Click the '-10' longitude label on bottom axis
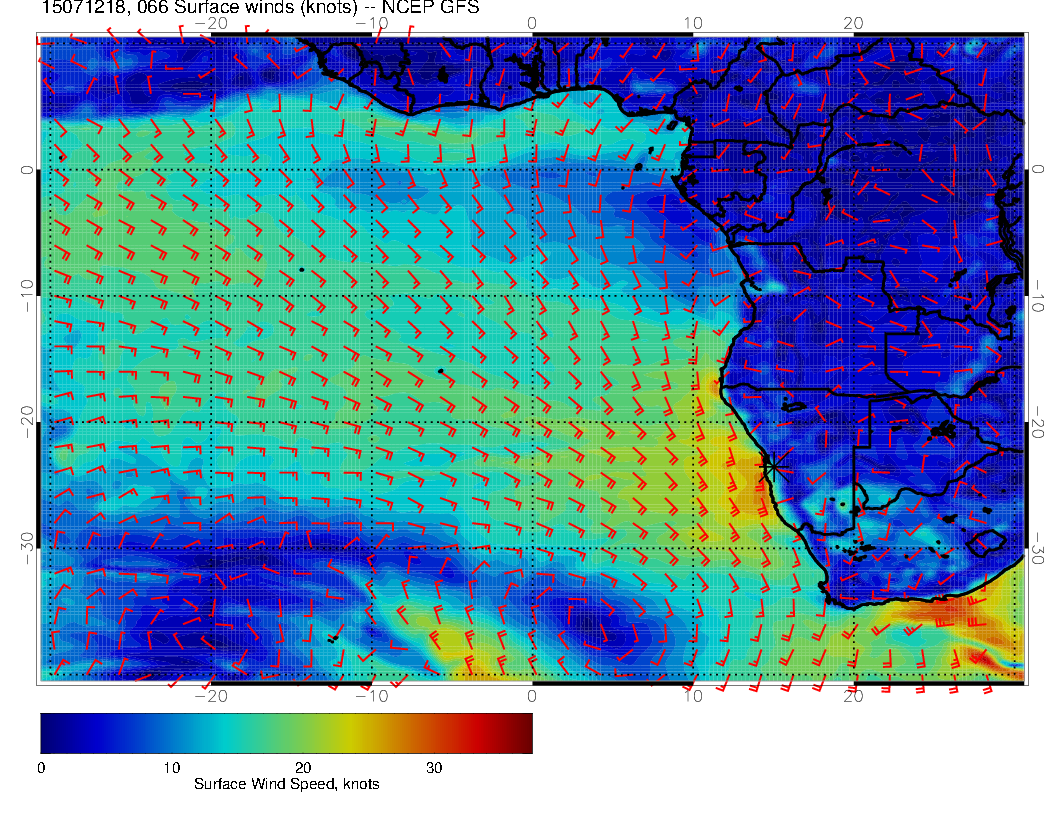 click(x=372, y=696)
